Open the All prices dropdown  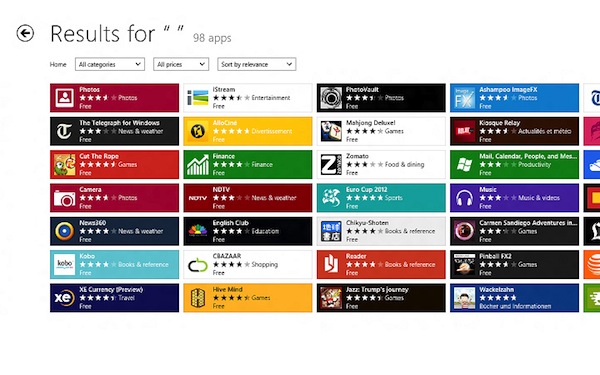[x=181, y=64]
